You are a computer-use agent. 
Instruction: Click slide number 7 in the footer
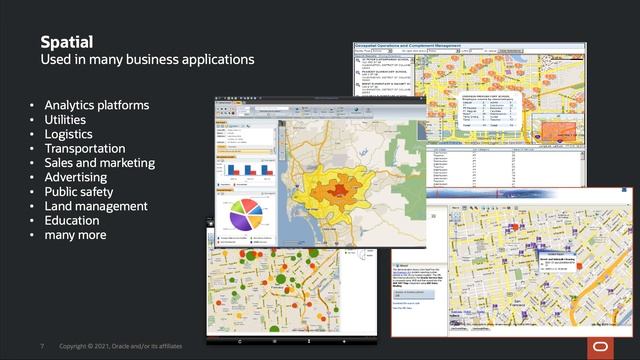click(x=42, y=346)
